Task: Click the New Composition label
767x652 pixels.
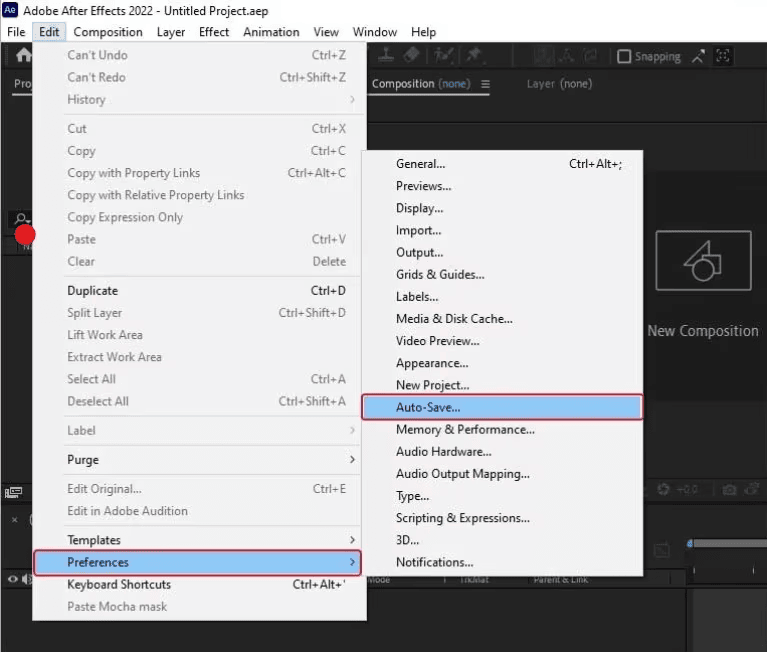Action: tap(702, 331)
